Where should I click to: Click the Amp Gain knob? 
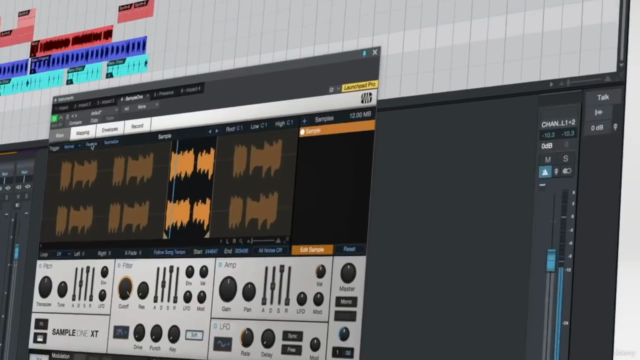[227, 289]
